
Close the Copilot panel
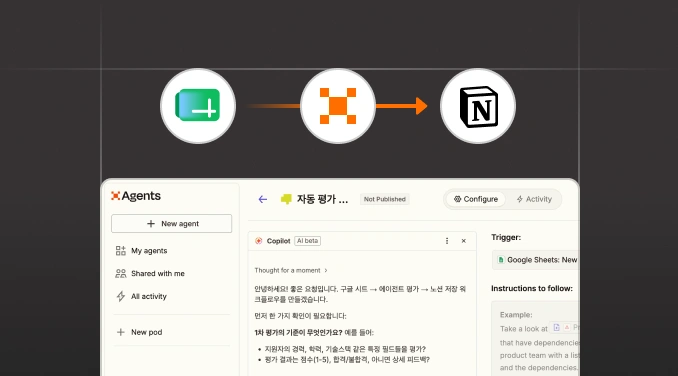(464, 241)
